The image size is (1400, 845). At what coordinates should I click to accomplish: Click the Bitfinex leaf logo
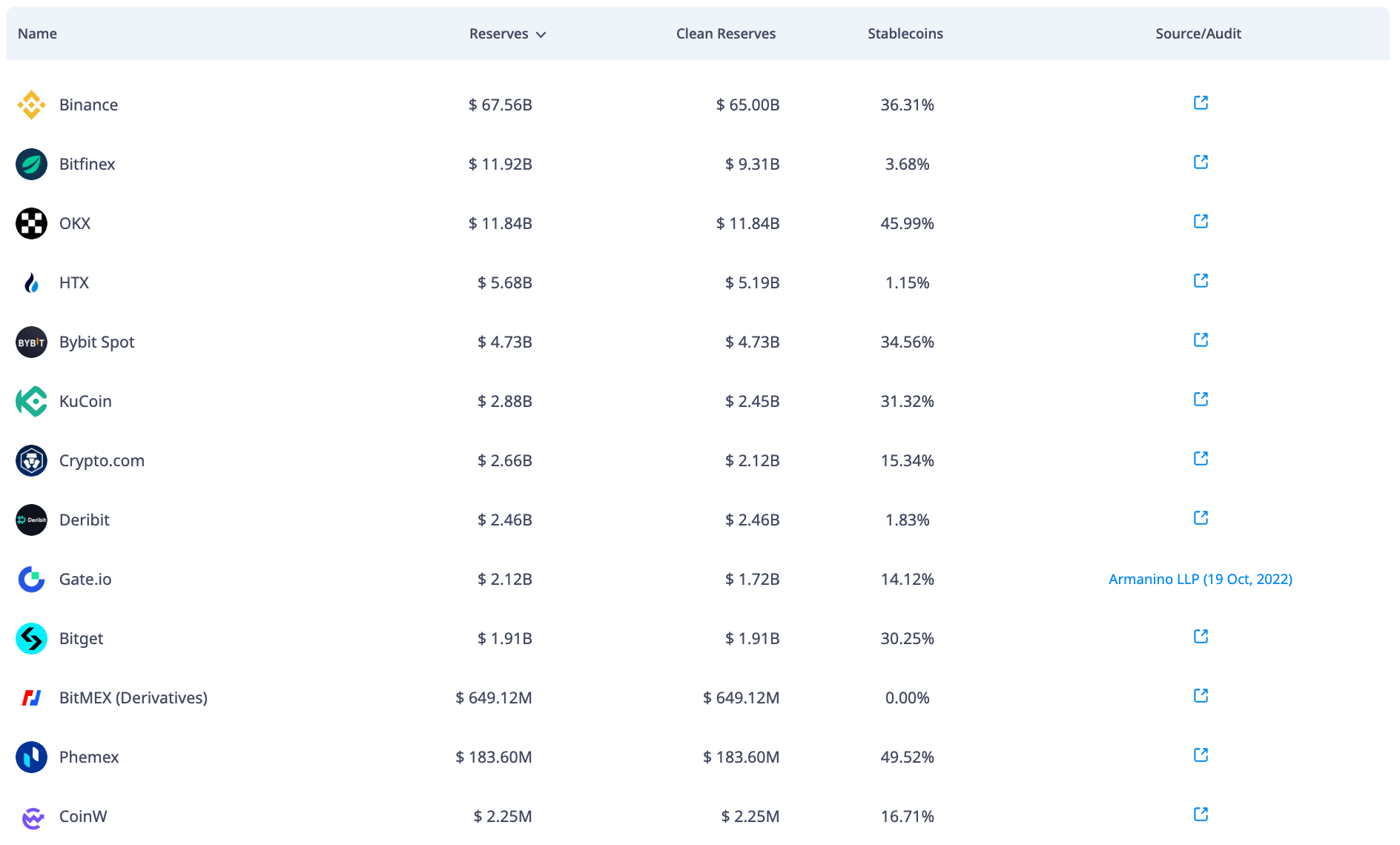(31, 164)
